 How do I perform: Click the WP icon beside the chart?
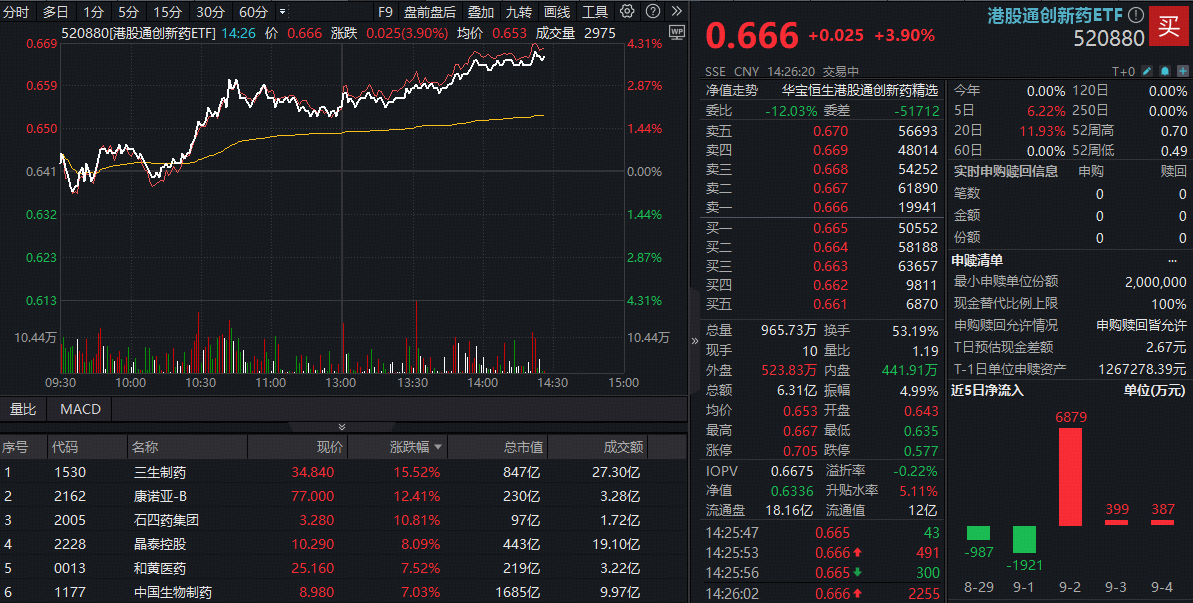click(x=677, y=32)
